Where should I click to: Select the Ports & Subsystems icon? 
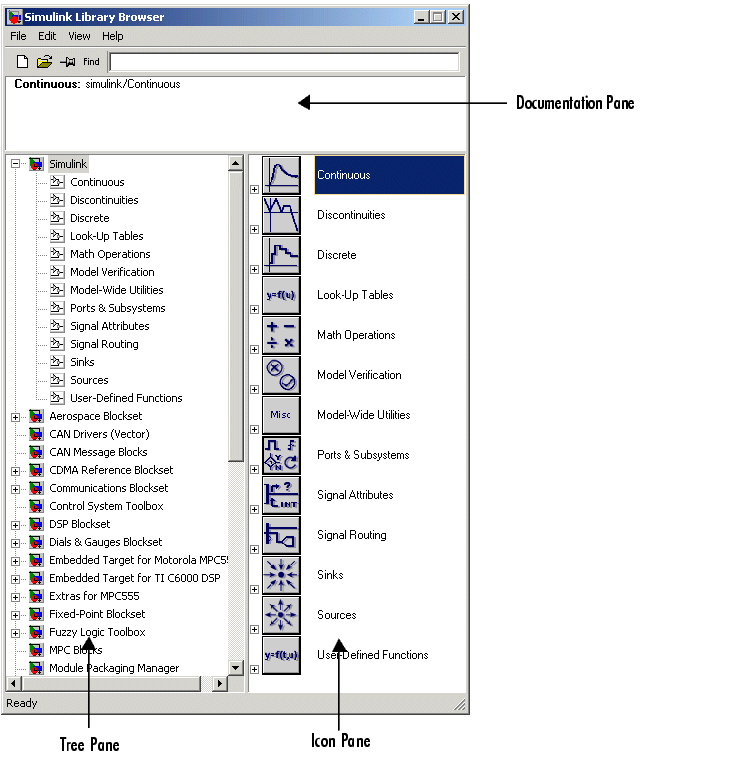coord(281,455)
